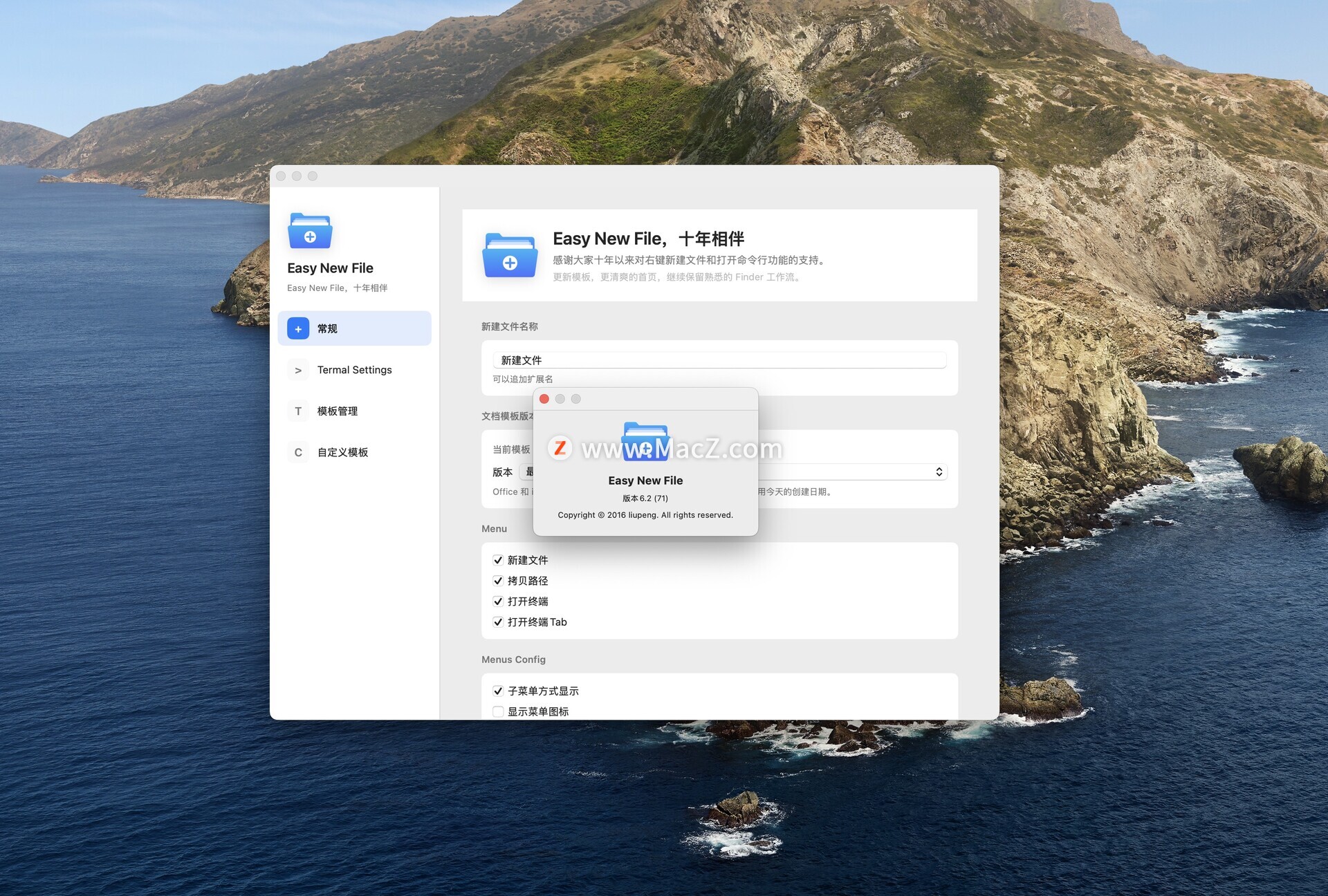This screenshot has width=1328, height=896.
Task: Click the Menu section label
Action: [x=495, y=529]
